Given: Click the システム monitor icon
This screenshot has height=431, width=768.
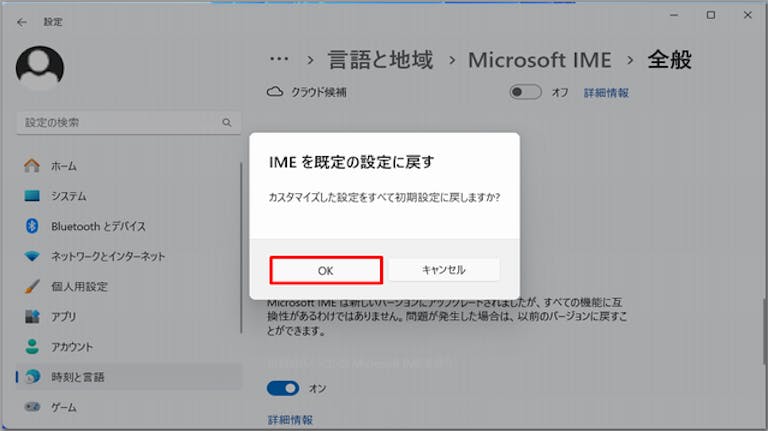Looking at the screenshot, I should [x=32, y=196].
